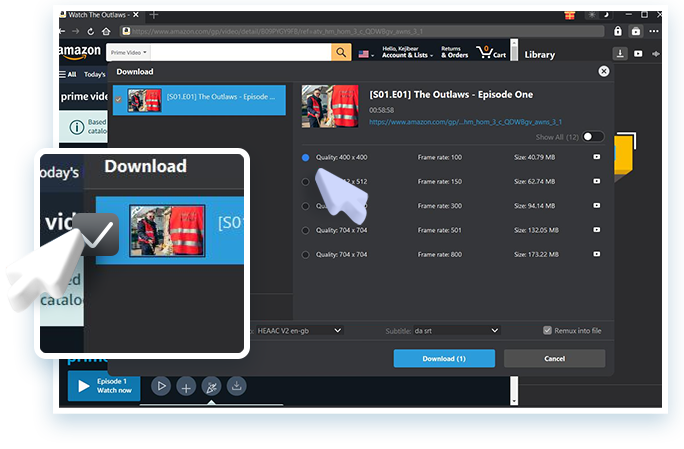Expand Account & Lists menu
The height and width of the screenshot is (449, 684).
(407, 52)
